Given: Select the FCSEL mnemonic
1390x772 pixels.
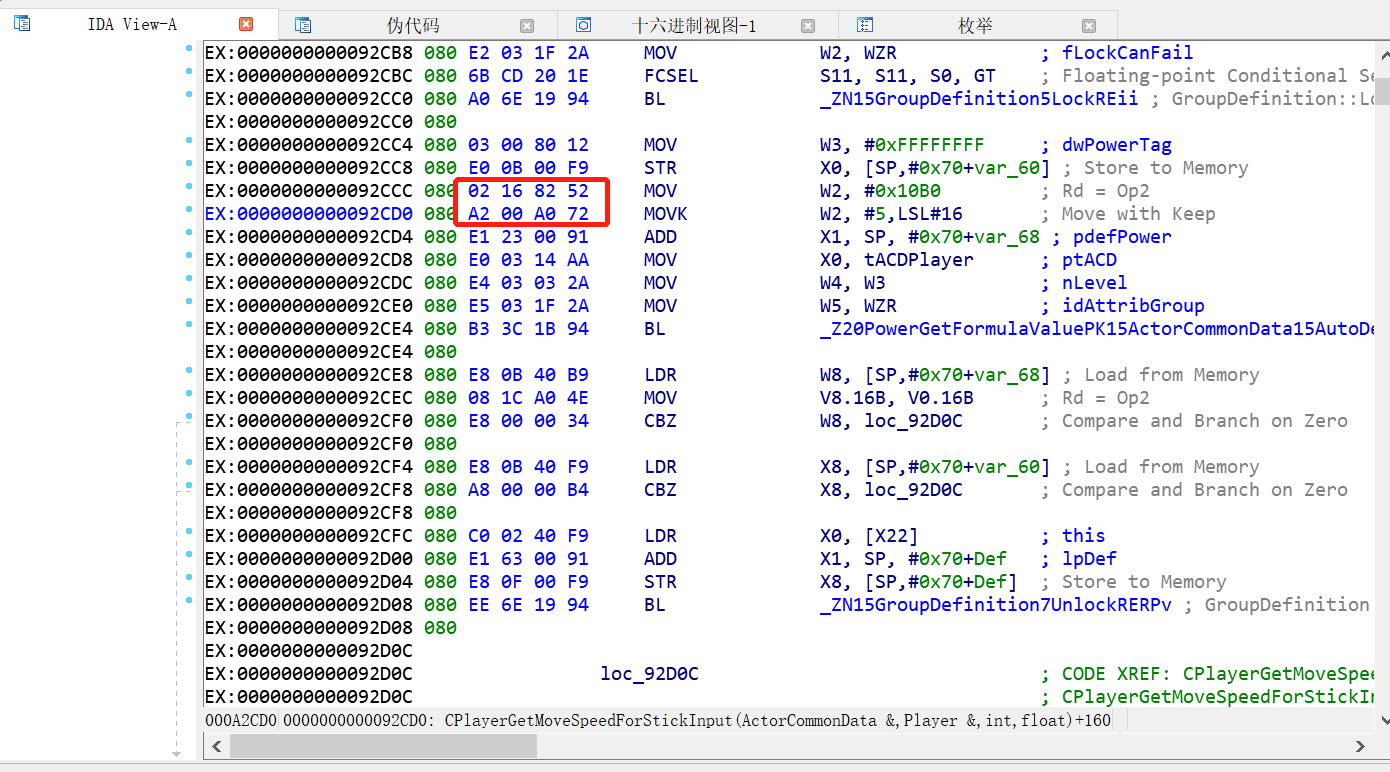Looking at the screenshot, I should [x=671, y=76].
